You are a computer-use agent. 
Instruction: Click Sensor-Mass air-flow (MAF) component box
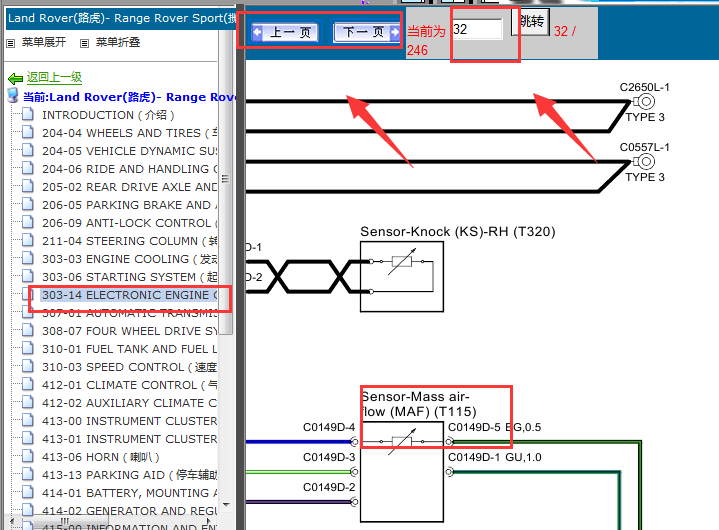click(x=402, y=471)
